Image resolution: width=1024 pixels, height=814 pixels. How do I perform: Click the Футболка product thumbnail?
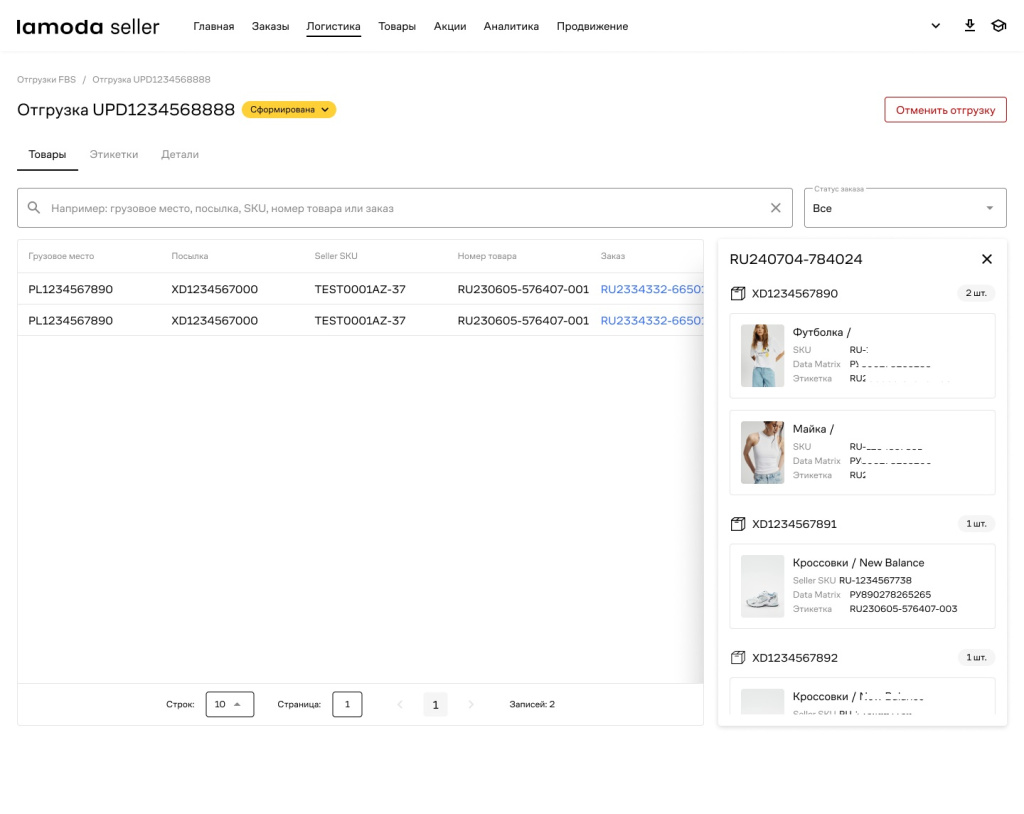point(762,355)
